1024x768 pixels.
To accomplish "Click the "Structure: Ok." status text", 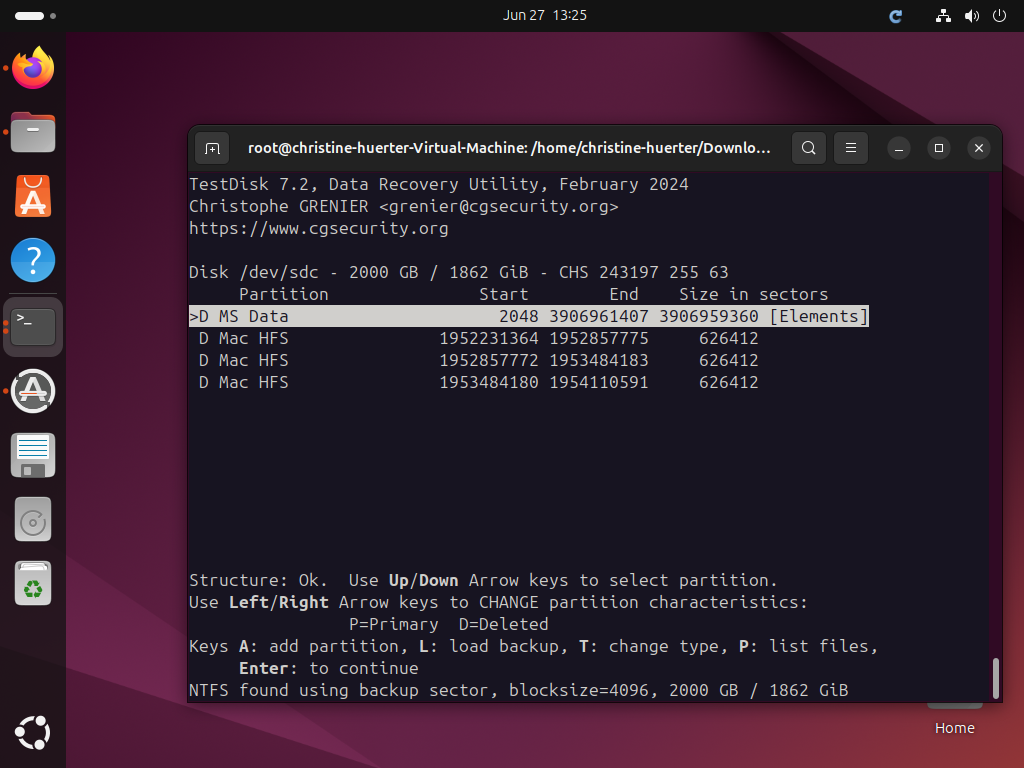I will tap(258, 580).
